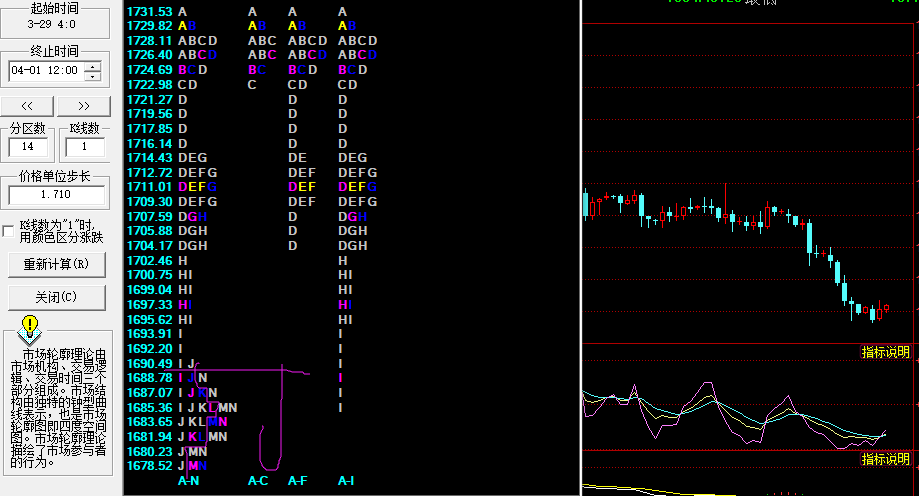The image size is (919, 496).
Task: Select the A-N profile column label
Action: [x=188, y=481]
